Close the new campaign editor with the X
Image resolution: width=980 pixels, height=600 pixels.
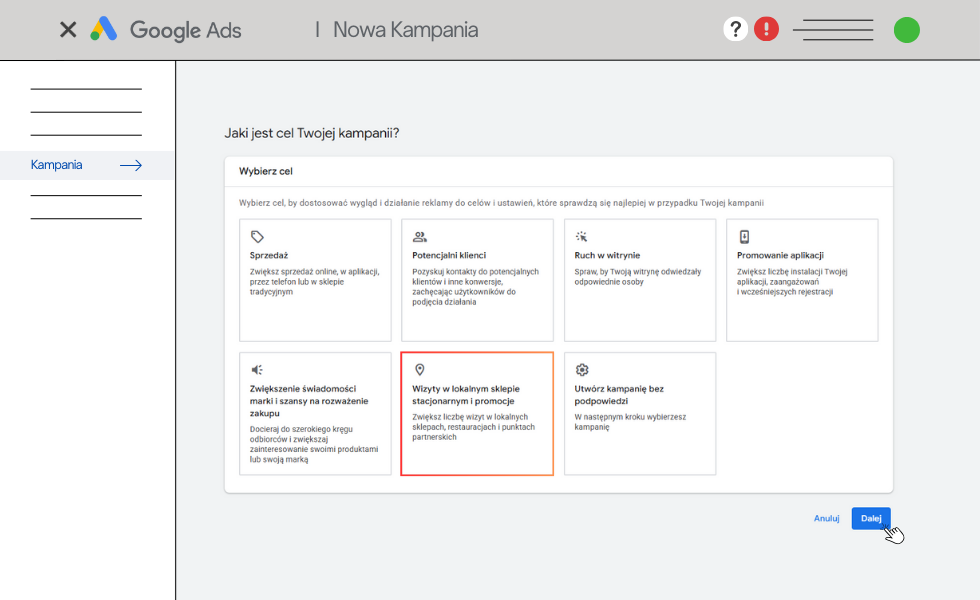[x=67, y=29]
